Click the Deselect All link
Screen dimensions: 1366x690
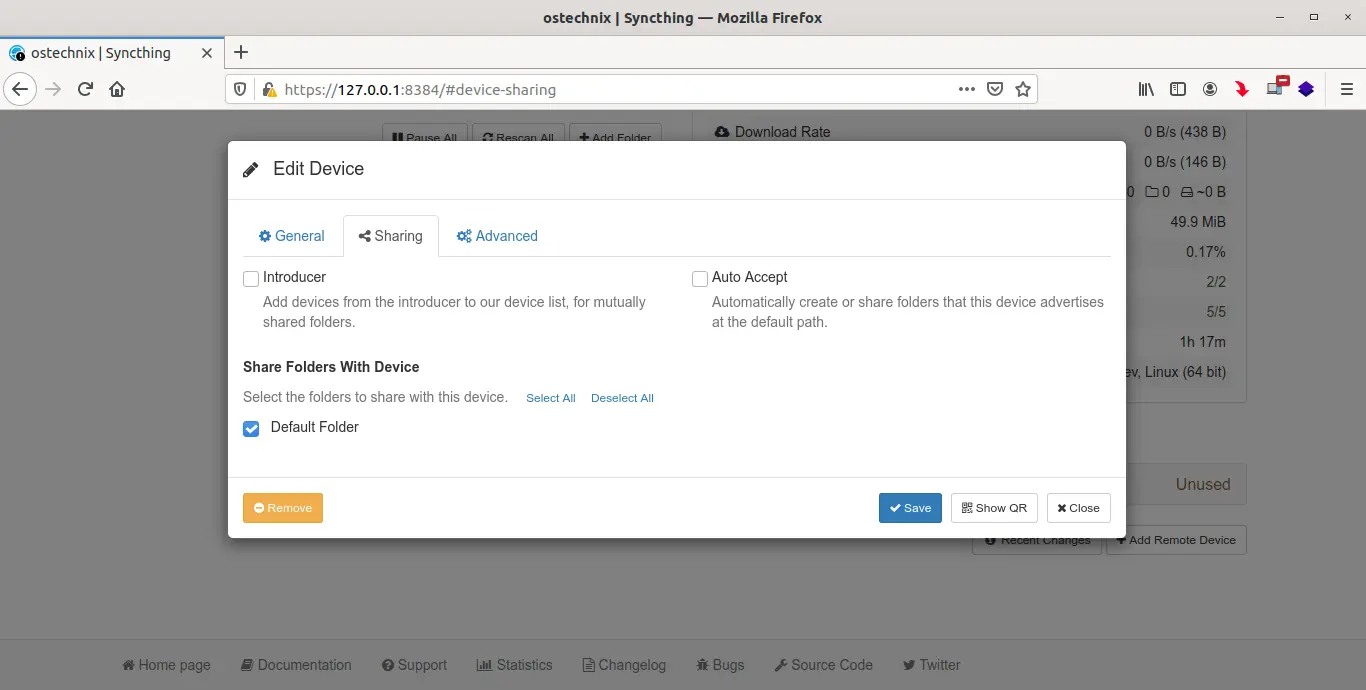(x=622, y=398)
